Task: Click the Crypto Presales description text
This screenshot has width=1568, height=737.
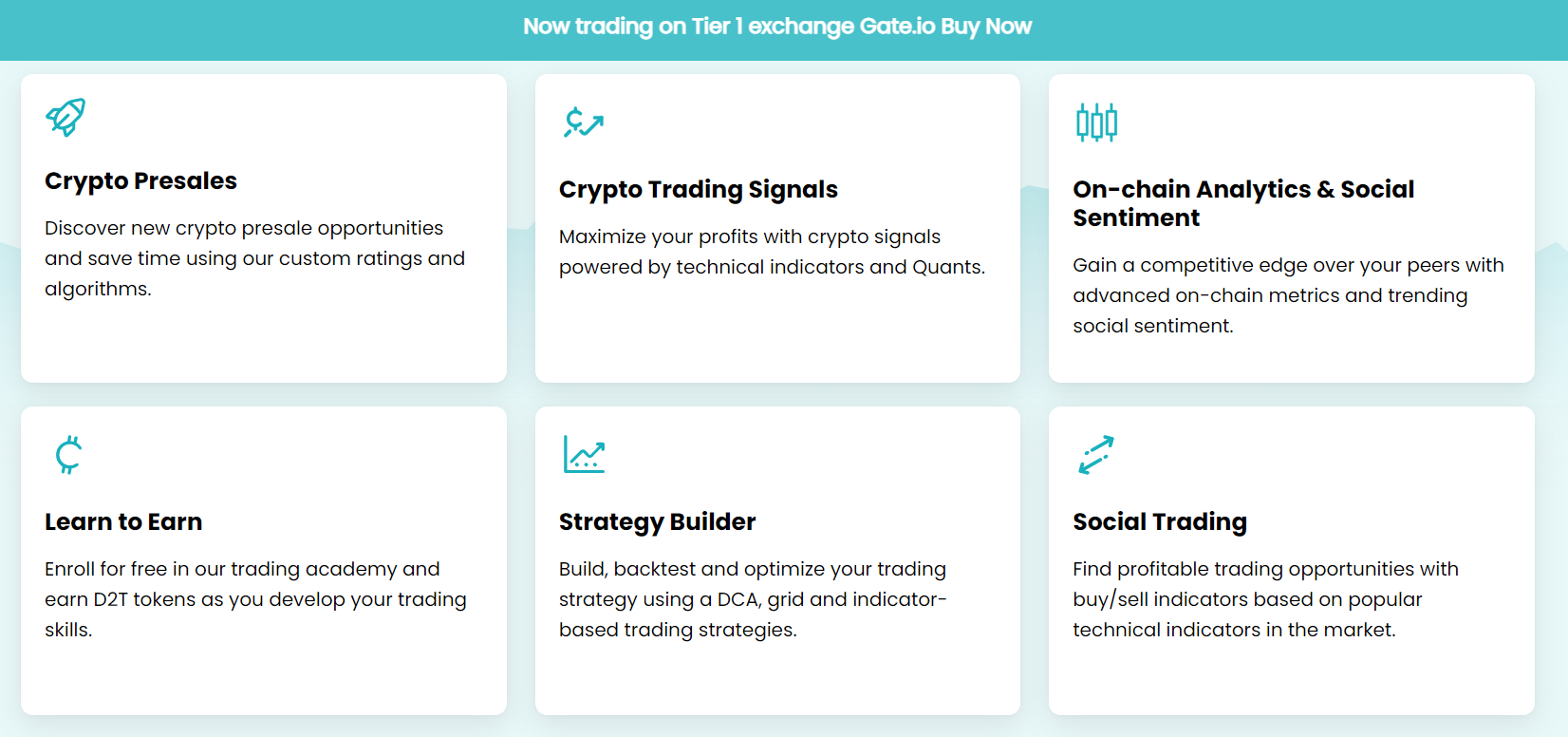Action: [254, 258]
